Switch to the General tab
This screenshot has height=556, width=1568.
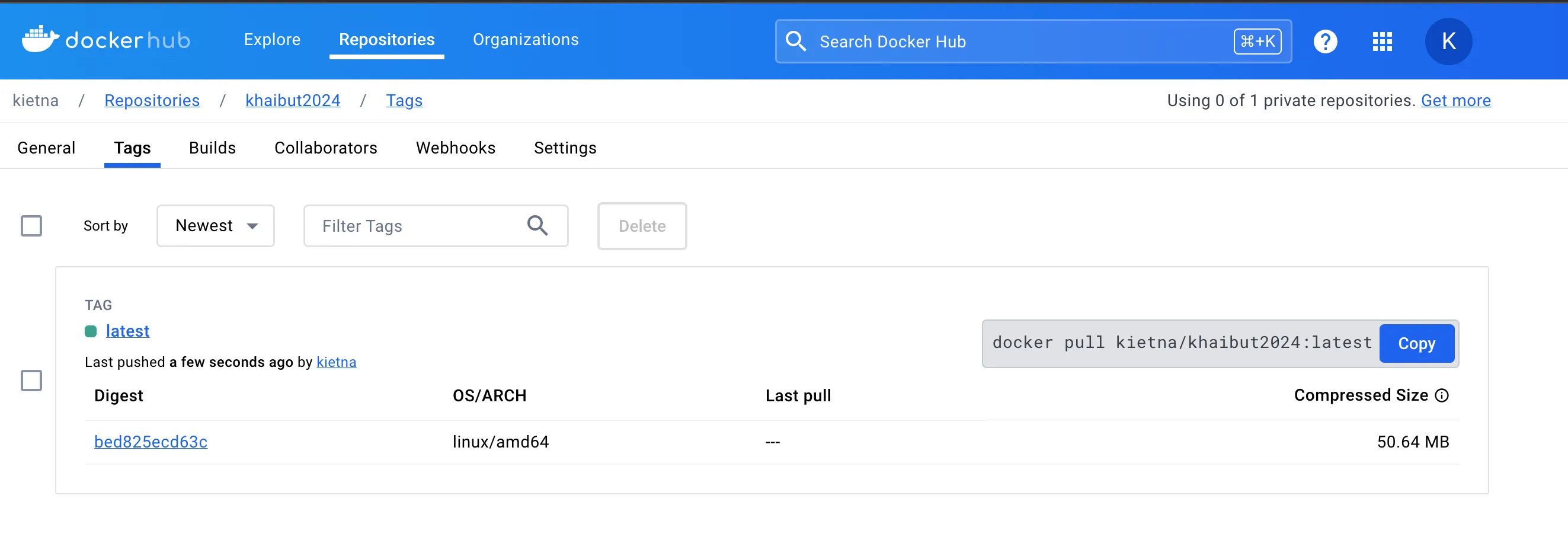point(46,148)
